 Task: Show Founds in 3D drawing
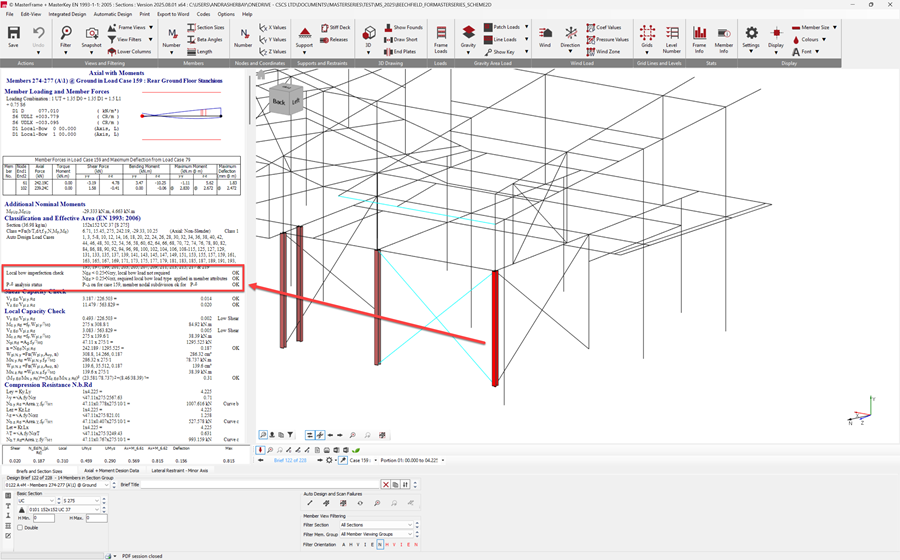(x=404, y=28)
